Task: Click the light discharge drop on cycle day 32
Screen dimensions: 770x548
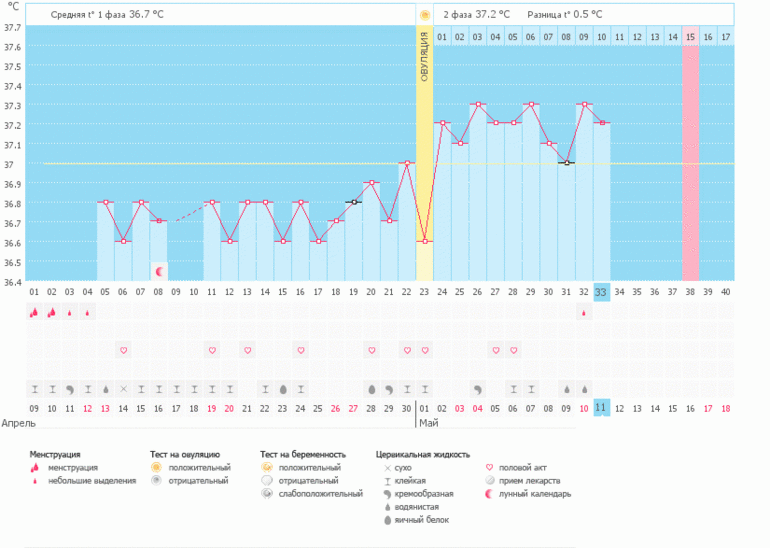Action: (584, 312)
